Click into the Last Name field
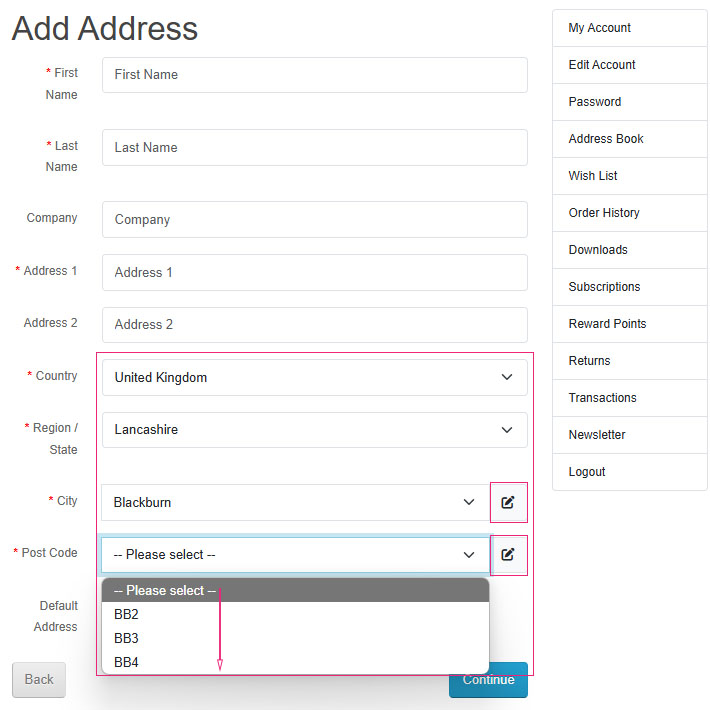Image resolution: width=710 pixels, height=710 pixels. (x=314, y=147)
